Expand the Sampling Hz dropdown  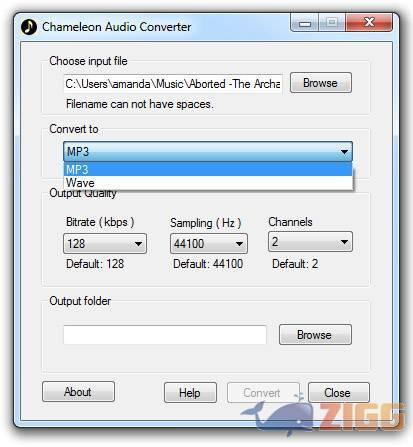tap(209, 244)
